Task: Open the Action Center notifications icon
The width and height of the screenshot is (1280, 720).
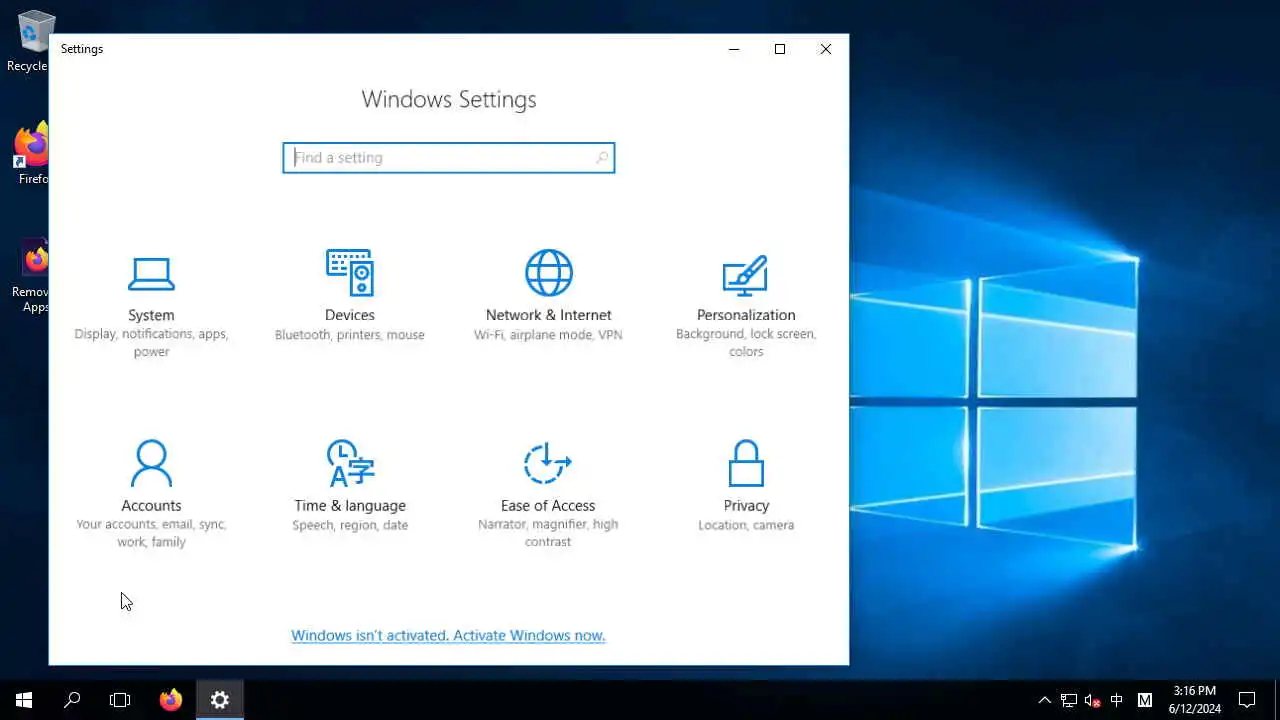Action: [x=1247, y=700]
